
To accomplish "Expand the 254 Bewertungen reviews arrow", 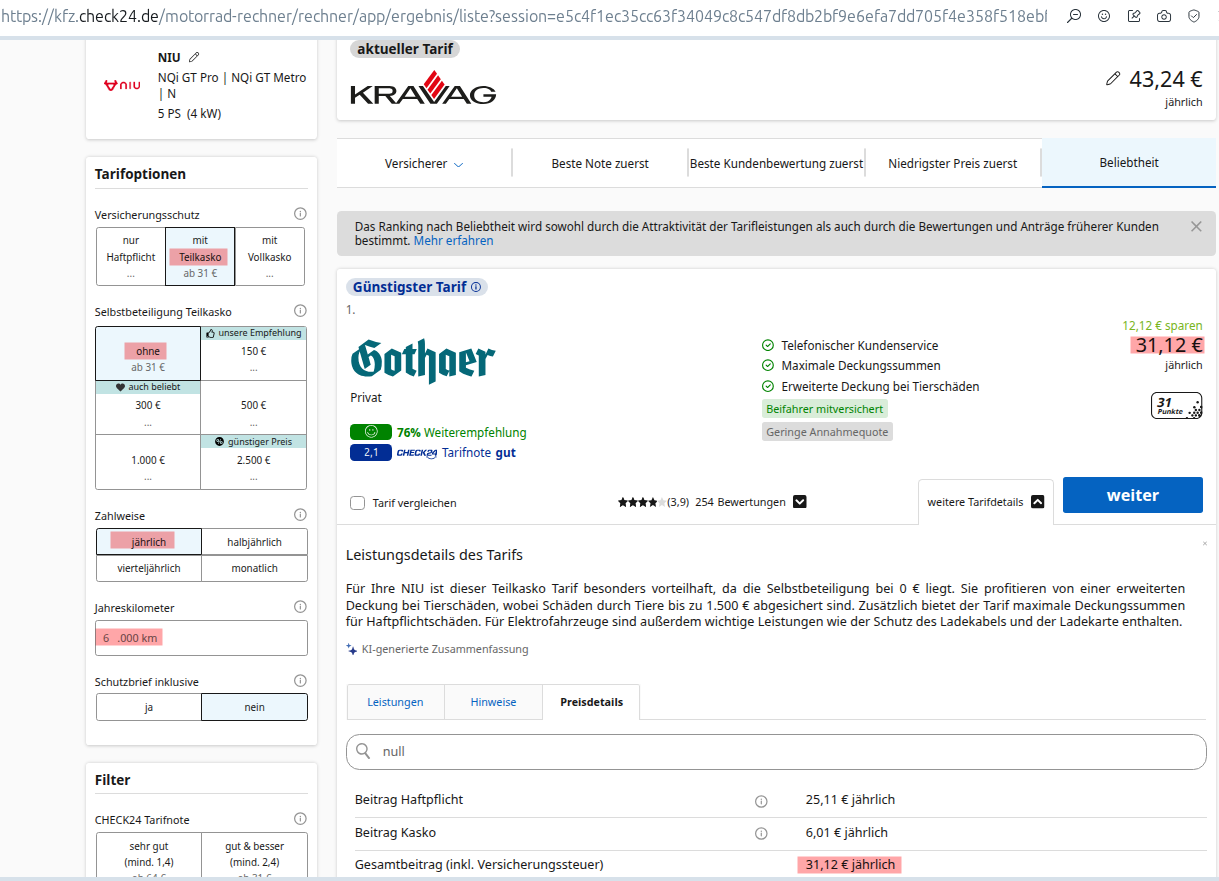I will tap(799, 502).
